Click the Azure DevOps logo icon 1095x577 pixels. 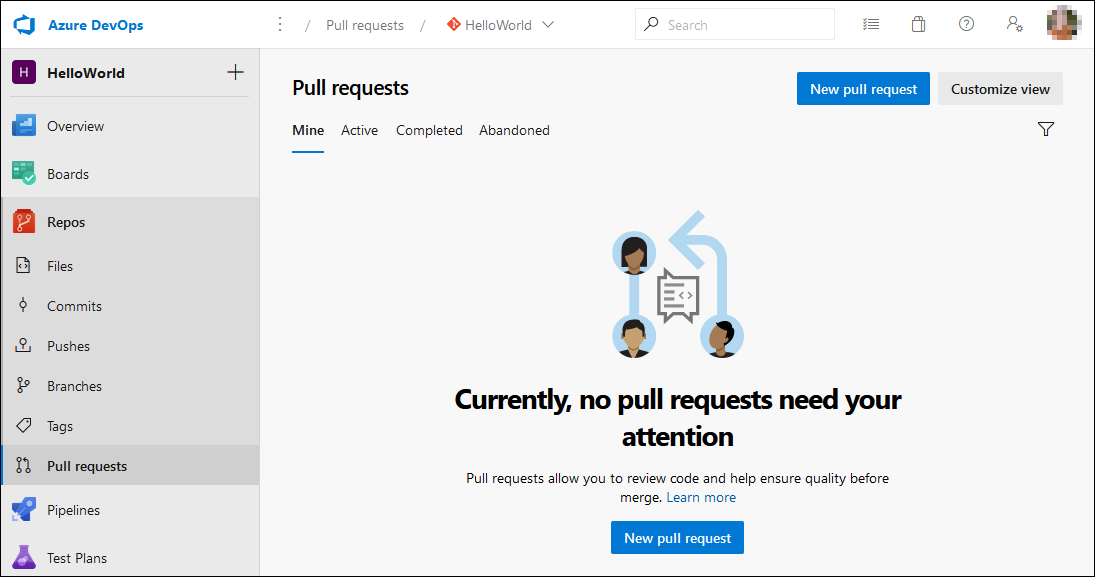click(24, 24)
